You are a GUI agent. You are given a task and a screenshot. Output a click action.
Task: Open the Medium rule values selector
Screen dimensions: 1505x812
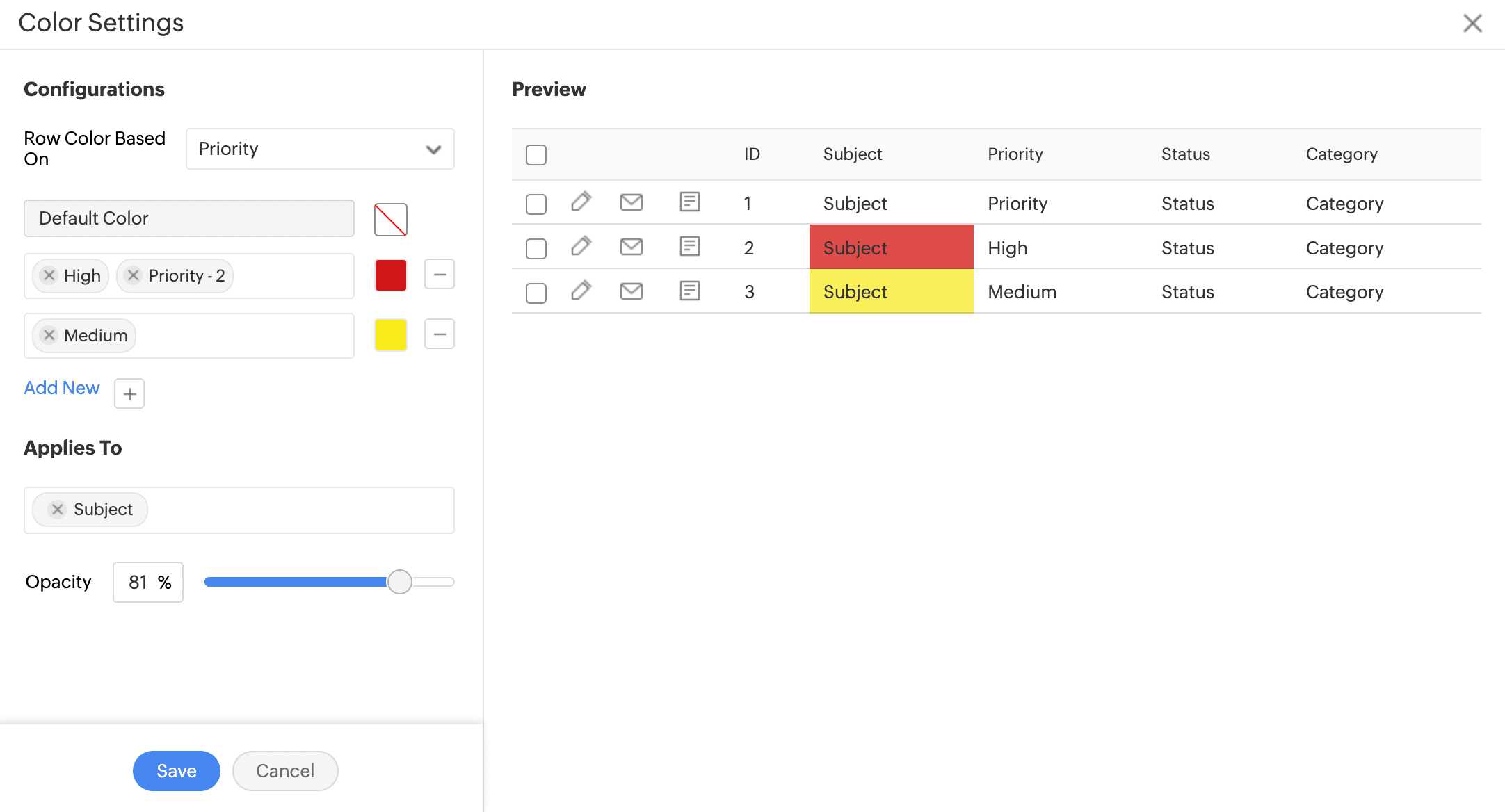pyautogui.click(x=243, y=336)
